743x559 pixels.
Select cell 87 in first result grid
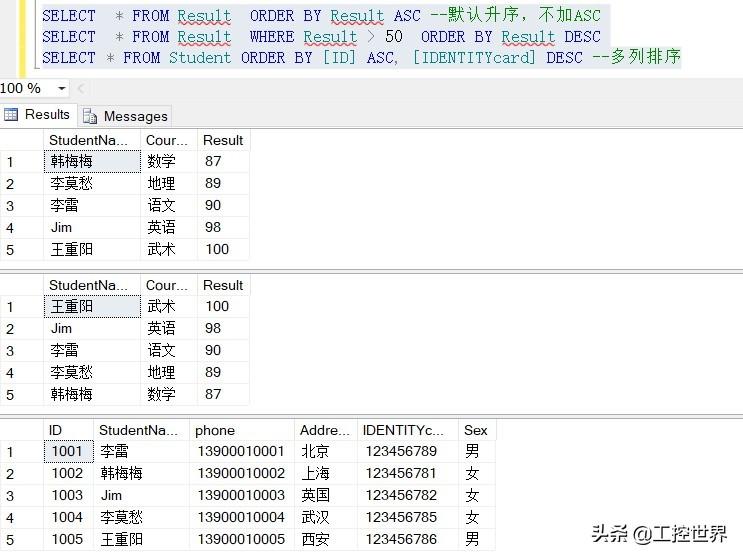tap(223, 162)
